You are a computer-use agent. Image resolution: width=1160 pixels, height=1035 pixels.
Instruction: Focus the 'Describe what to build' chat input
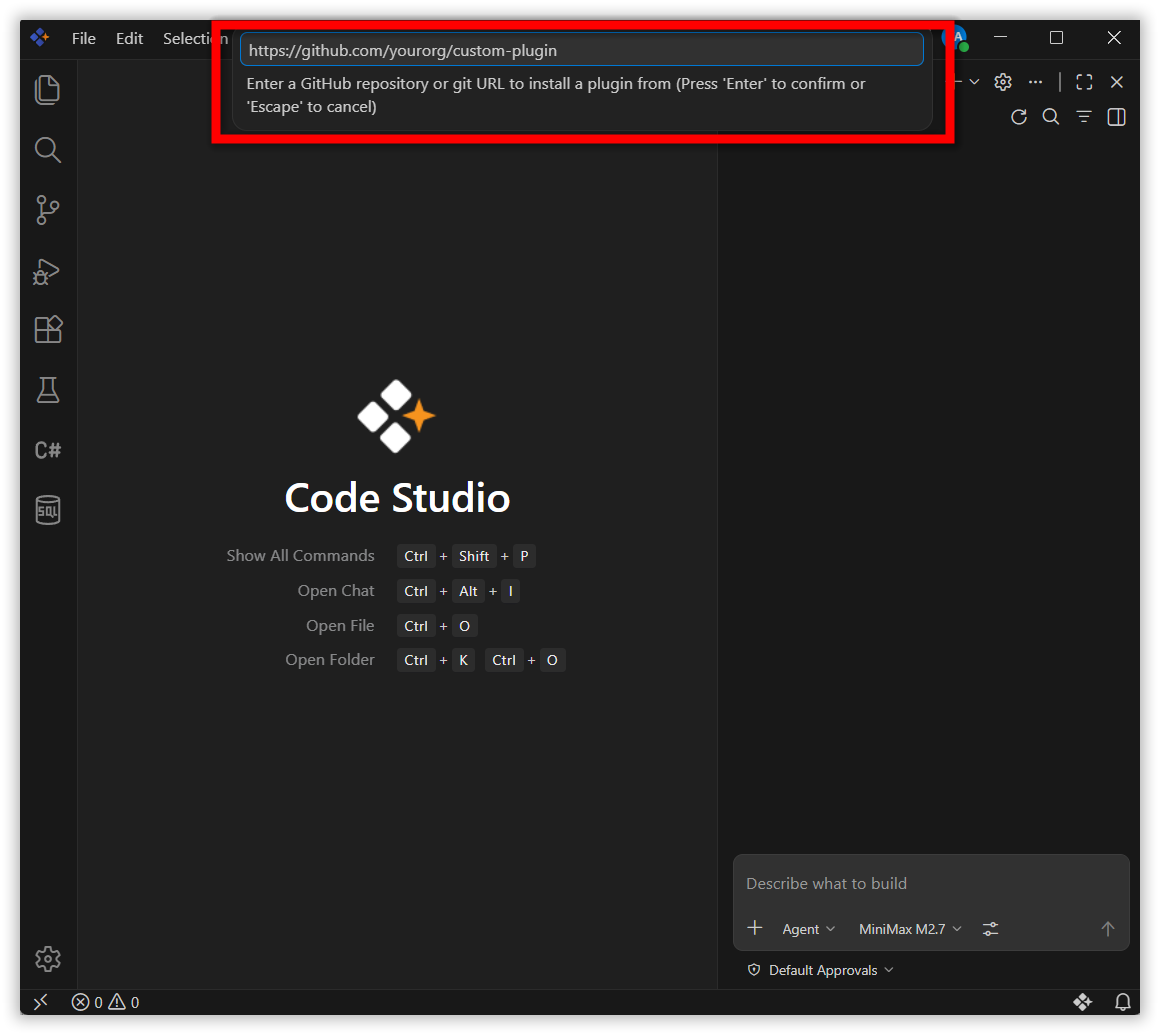931,883
